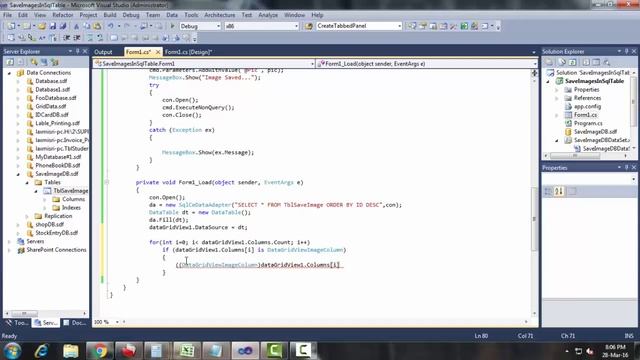Open the Analyze menu
The image size is (640, 360).
268,15
